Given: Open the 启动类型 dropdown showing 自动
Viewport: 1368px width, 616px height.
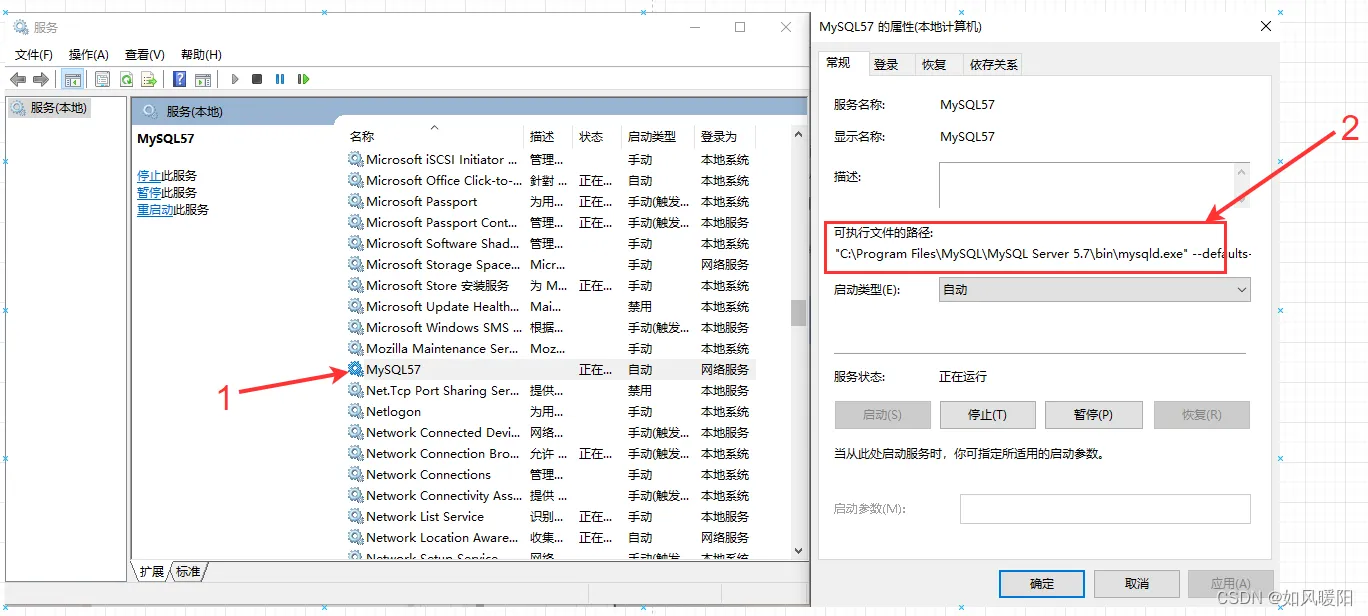Looking at the screenshot, I should [x=1095, y=290].
